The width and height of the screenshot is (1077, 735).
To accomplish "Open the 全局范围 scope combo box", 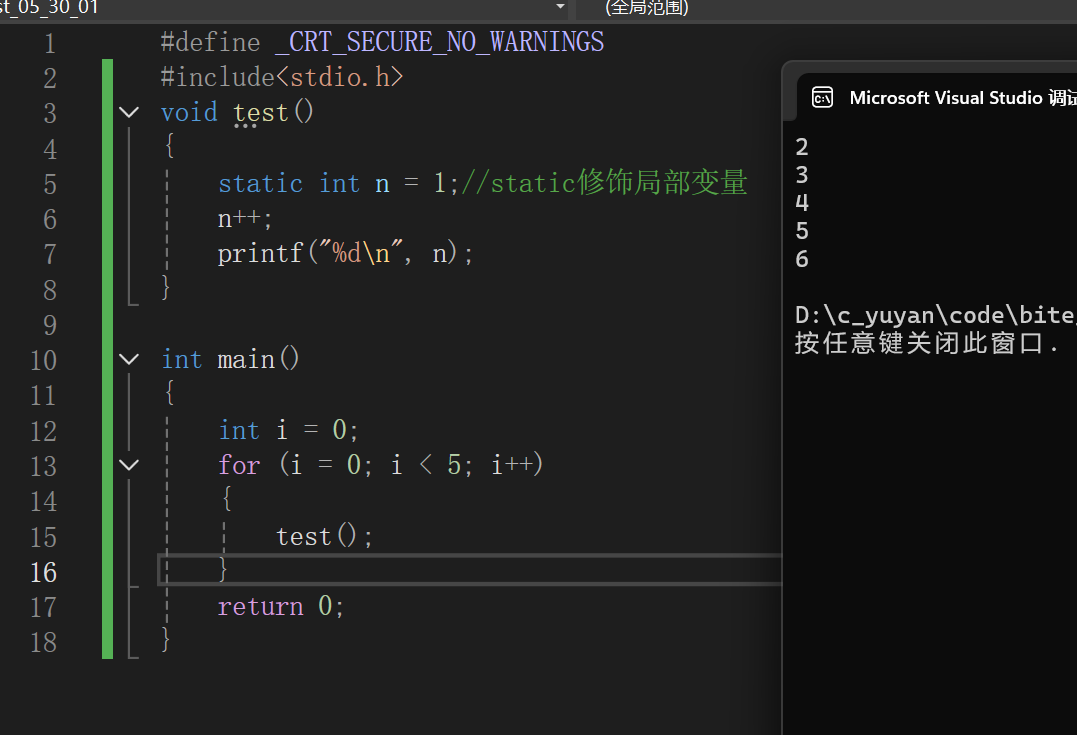I will coord(826,8).
